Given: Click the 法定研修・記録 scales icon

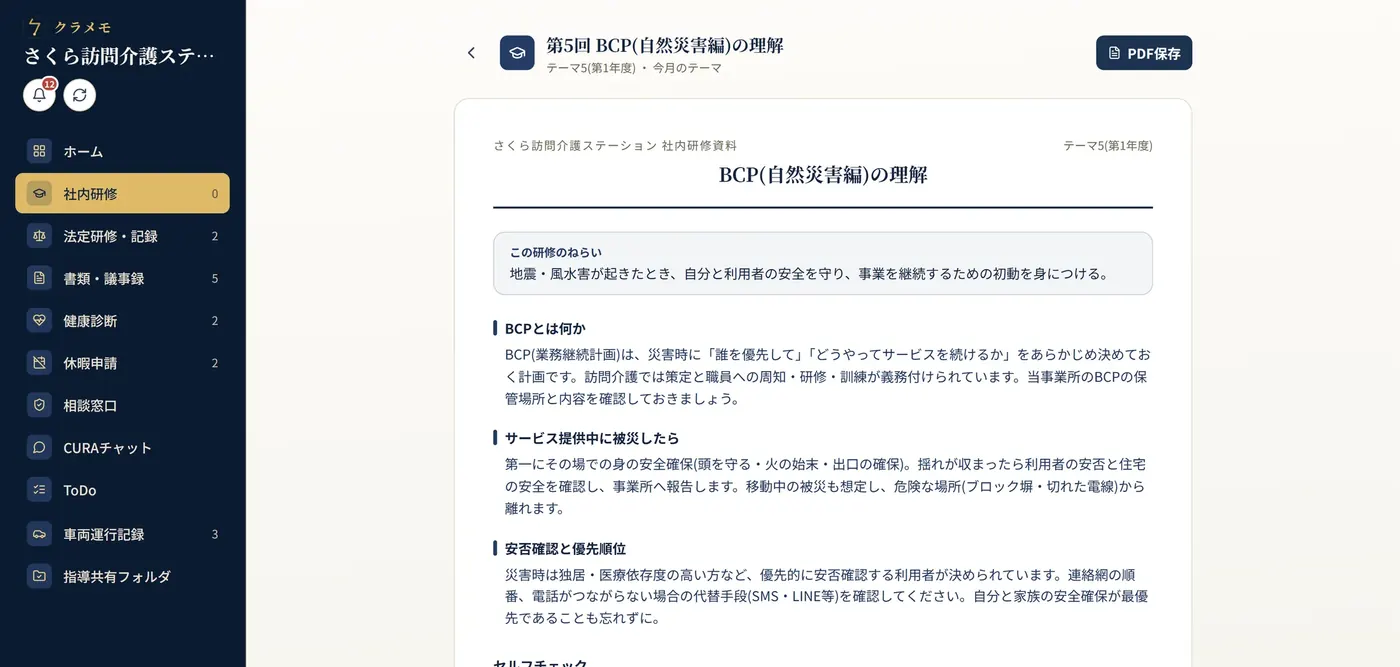Looking at the screenshot, I should (39, 236).
